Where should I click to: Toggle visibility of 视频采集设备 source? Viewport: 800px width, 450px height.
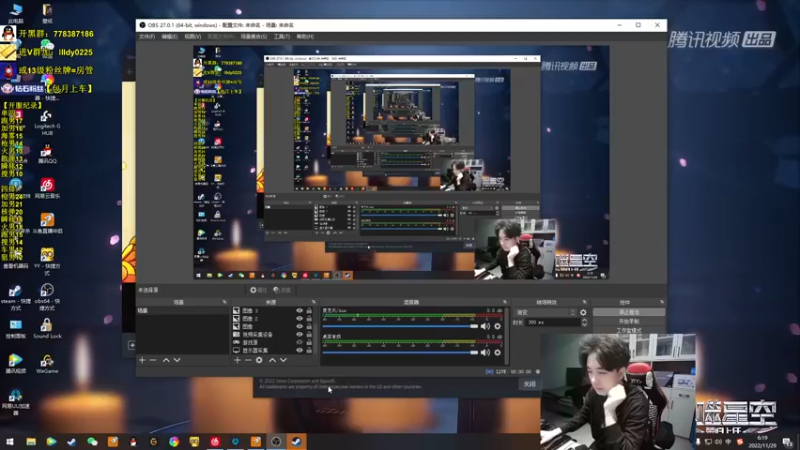299,334
